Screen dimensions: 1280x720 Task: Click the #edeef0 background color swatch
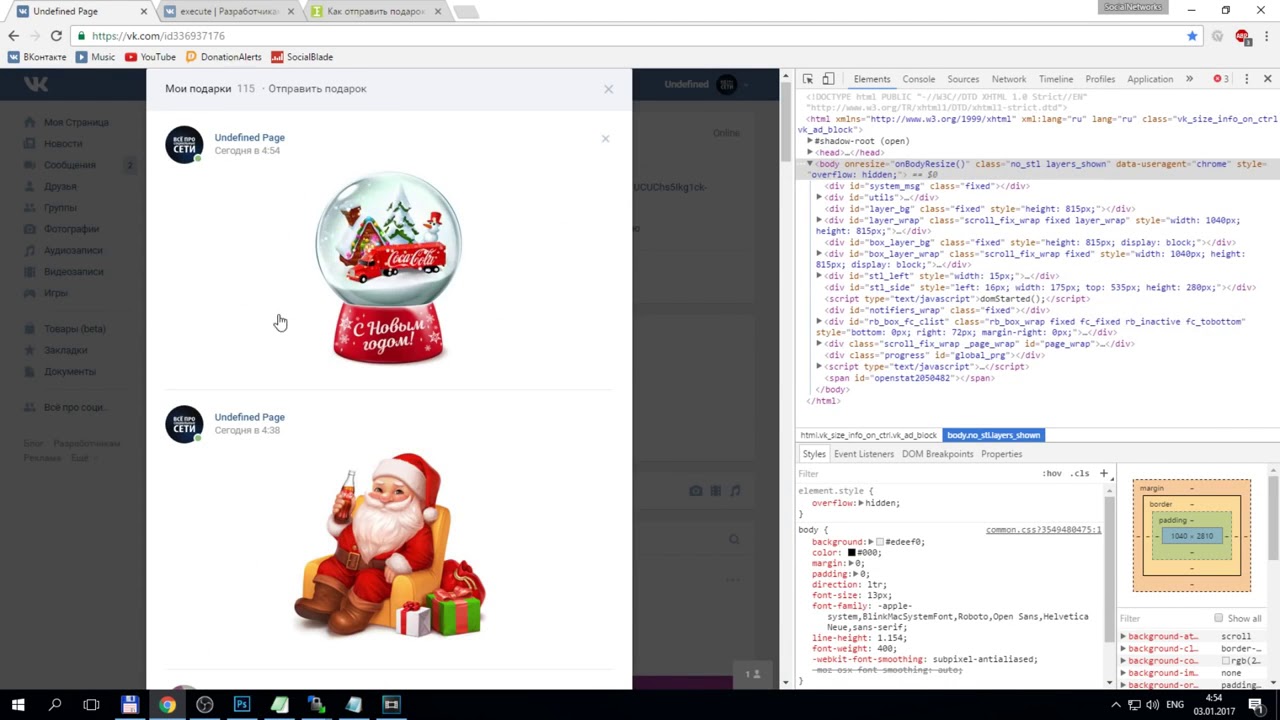pyautogui.click(x=880, y=542)
